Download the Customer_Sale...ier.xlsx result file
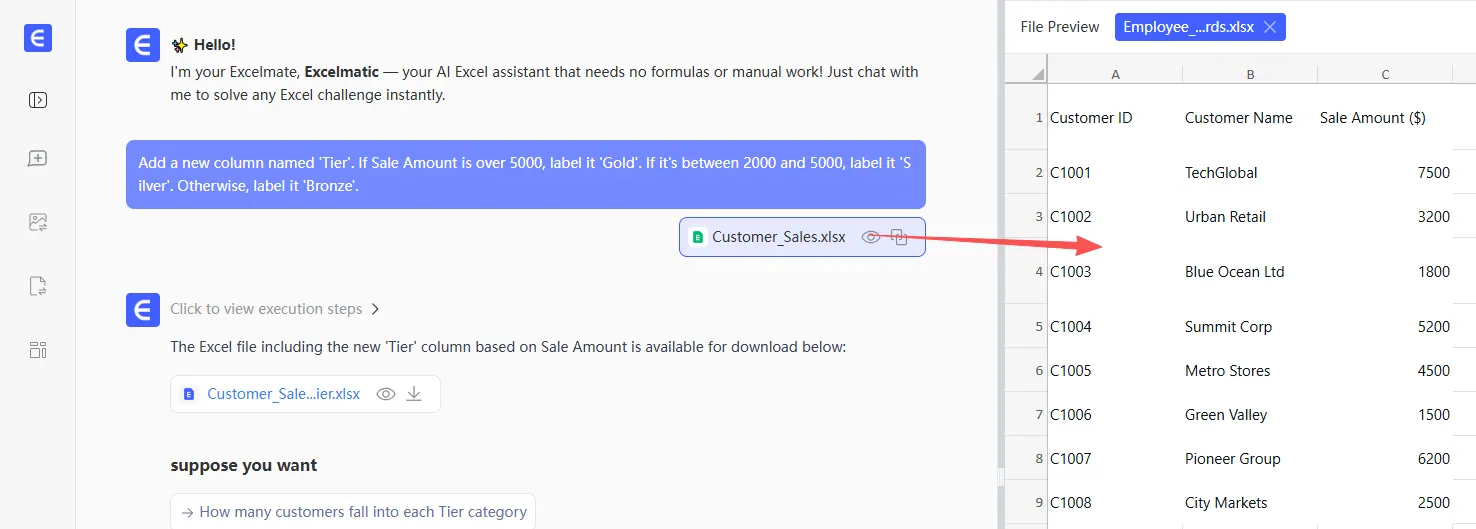 pos(414,394)
